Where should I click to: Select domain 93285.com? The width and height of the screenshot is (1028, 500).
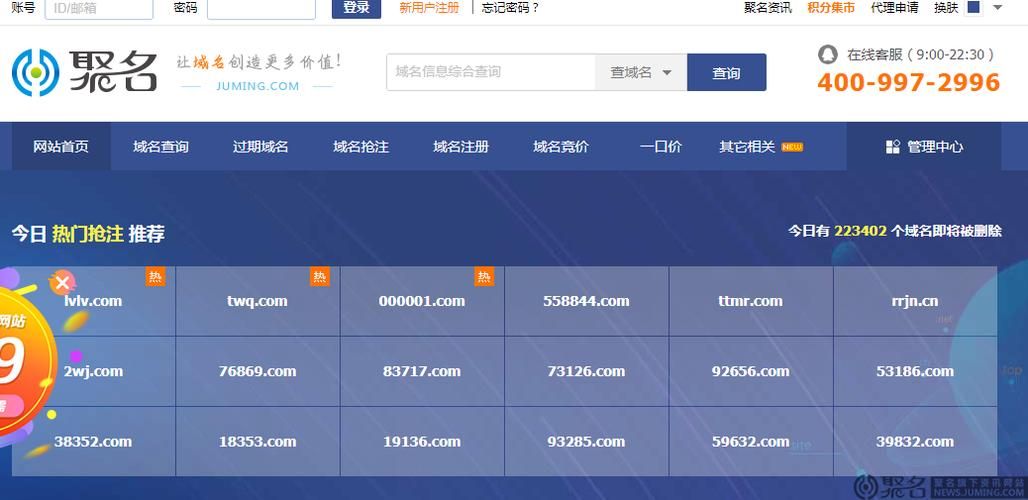[x=587, y=442]
